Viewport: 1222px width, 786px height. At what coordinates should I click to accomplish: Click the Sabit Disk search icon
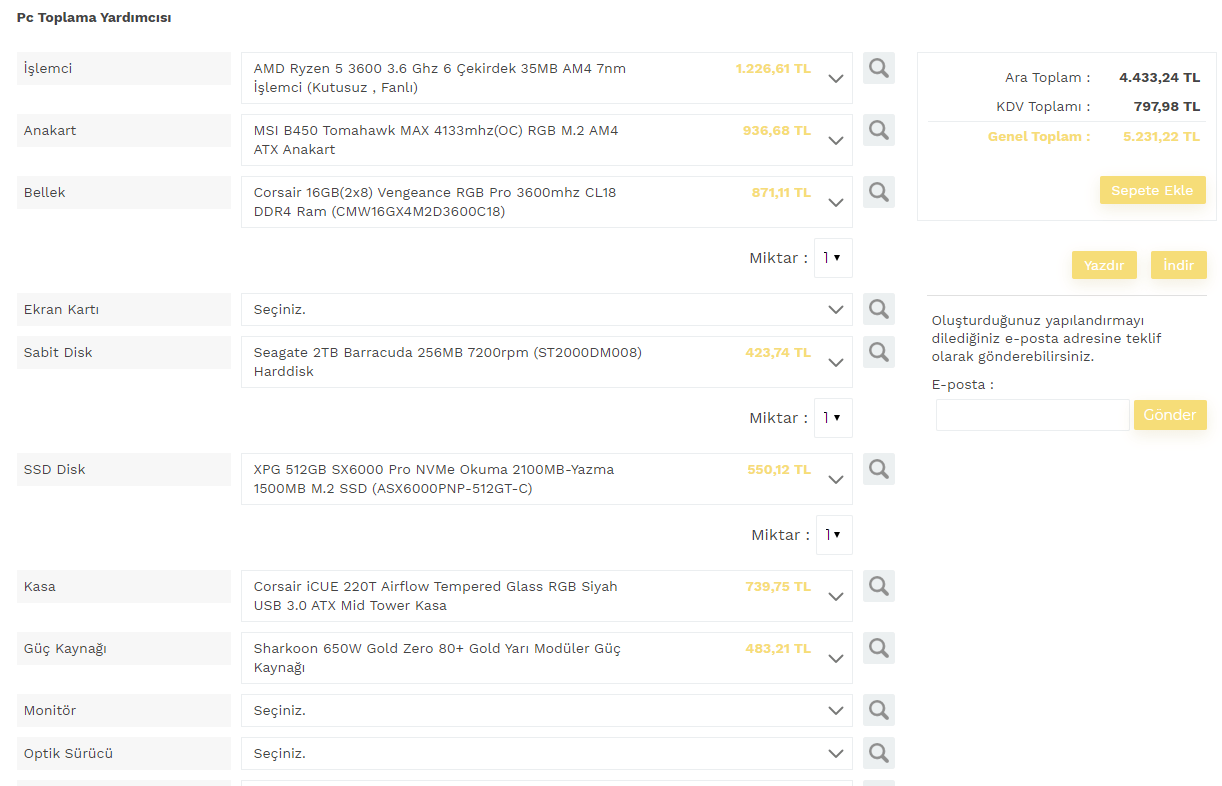[x=878, y=352]
